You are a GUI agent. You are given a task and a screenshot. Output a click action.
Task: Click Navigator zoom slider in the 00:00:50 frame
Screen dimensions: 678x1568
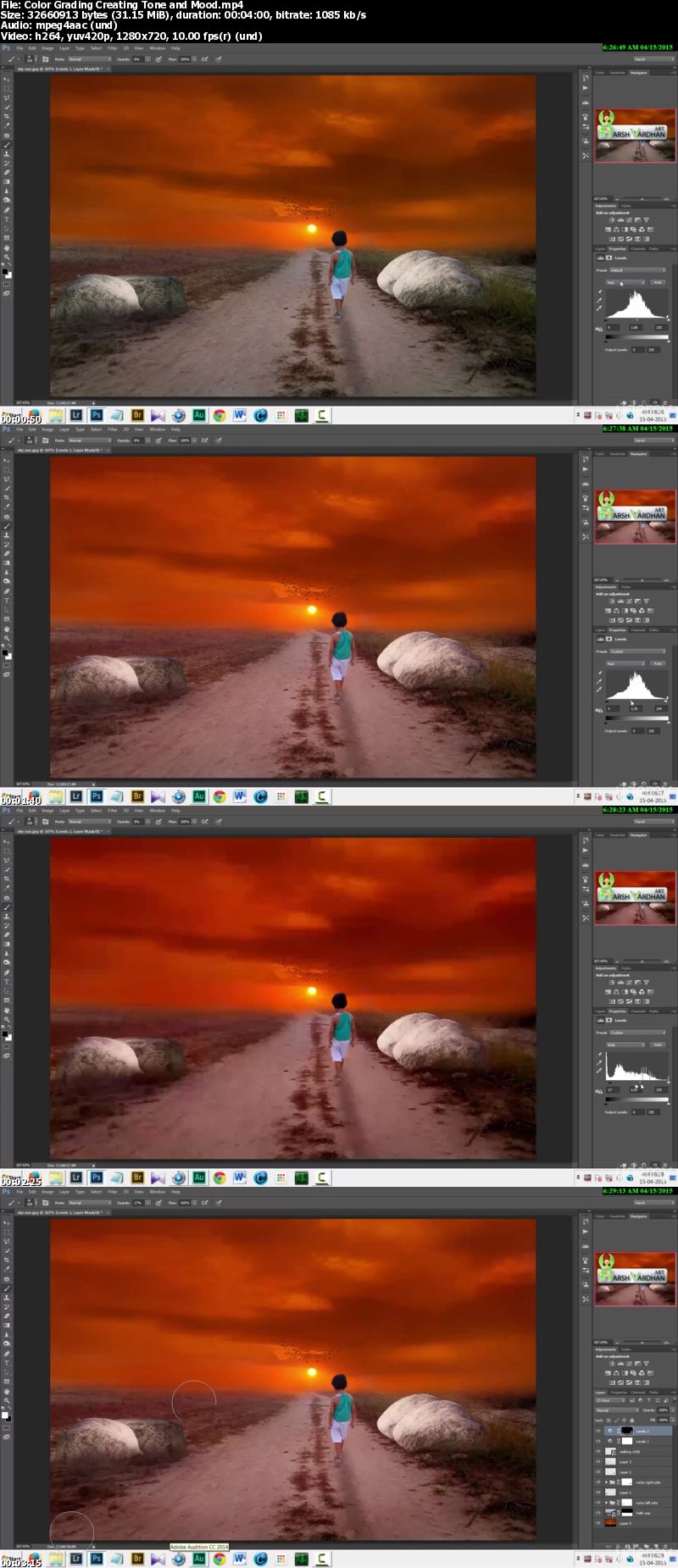(642, 199)
